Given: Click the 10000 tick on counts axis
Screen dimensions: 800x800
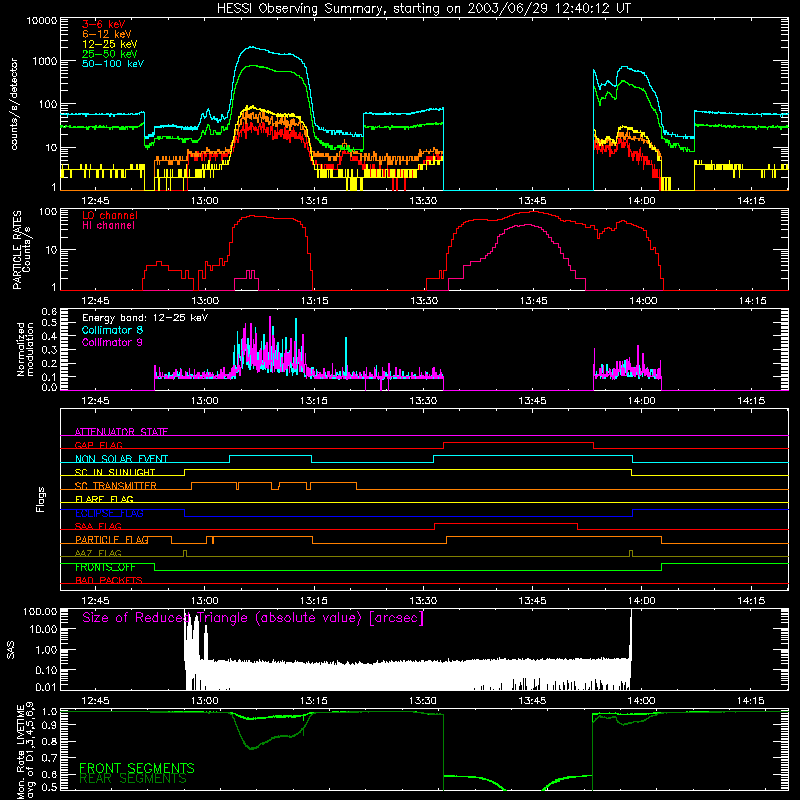Looking at the screenshot, I should click(x=42, y=21).
